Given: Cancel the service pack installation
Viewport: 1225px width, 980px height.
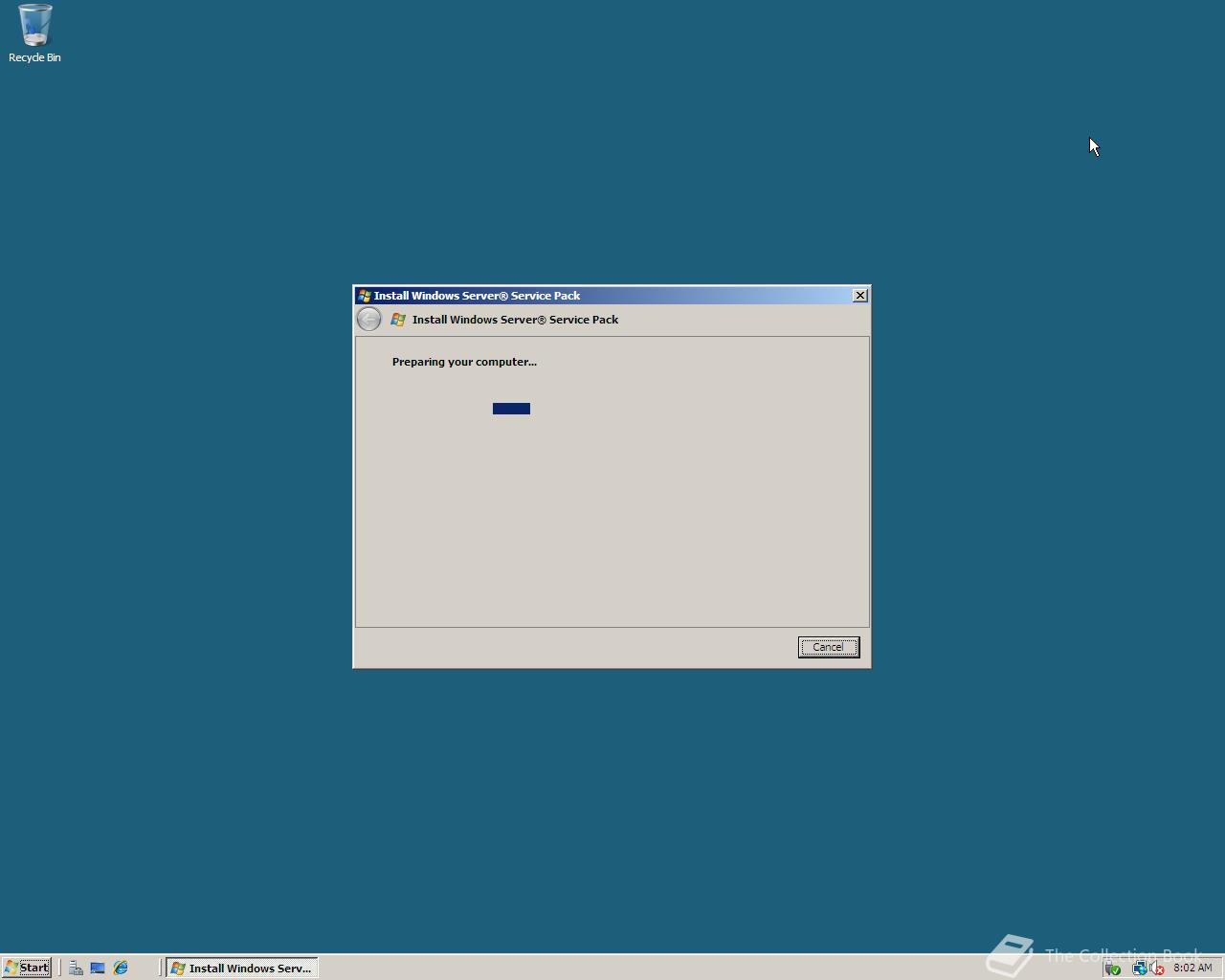Looking at the screenshot, I should click(829, 647).
